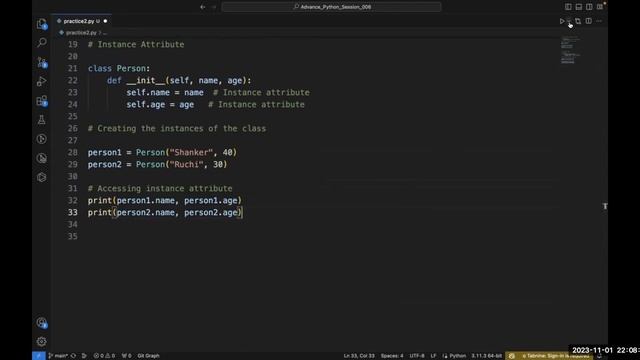This screenshot has width=640, height=360.
Task: Click the main branch in status bar
Action: 58,356
